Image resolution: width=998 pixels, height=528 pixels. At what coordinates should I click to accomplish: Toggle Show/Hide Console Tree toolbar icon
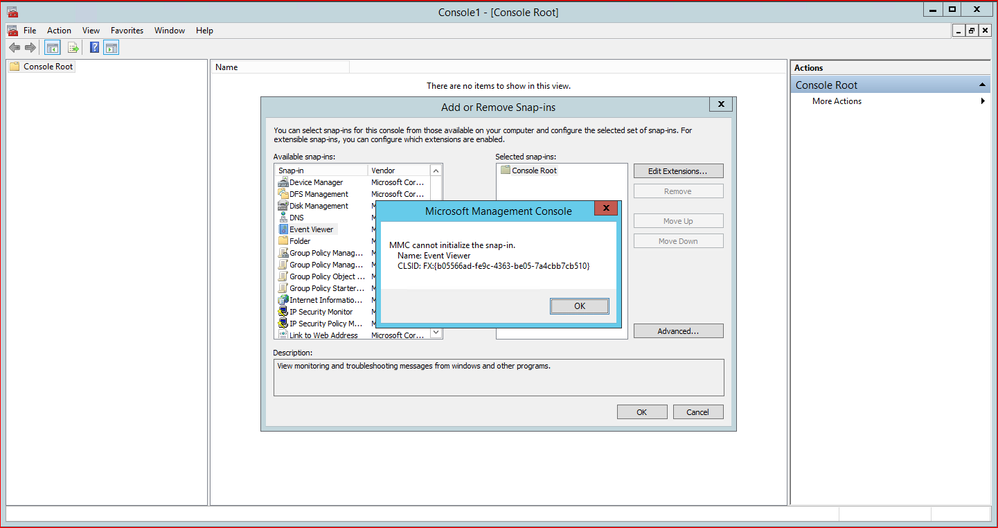point(52,48)
